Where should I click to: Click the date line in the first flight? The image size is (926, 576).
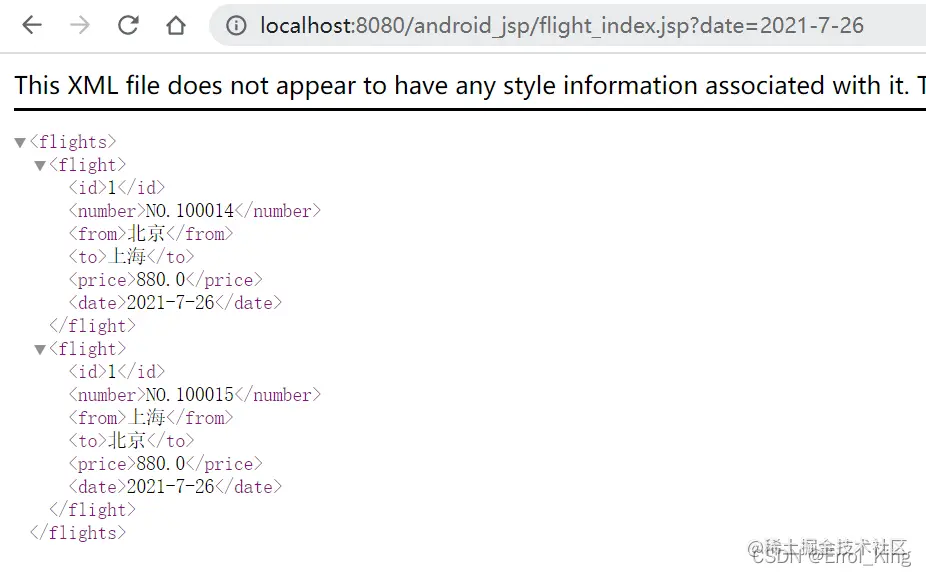tap(175, 303)
